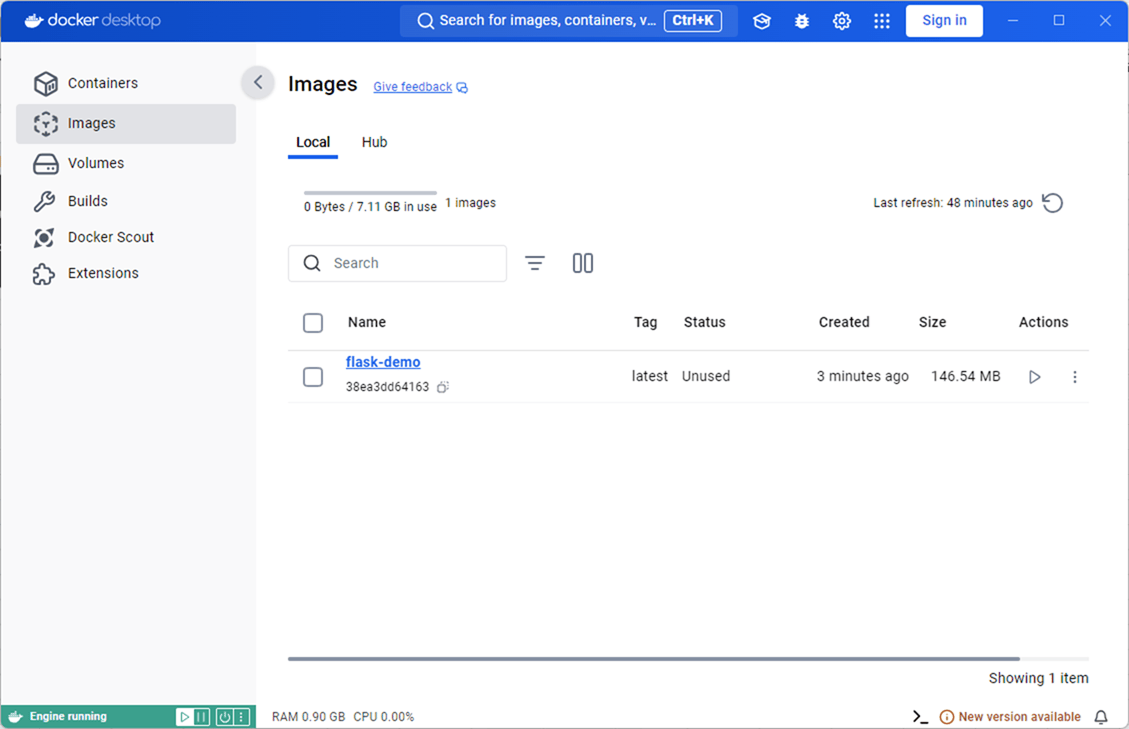Open the troubleshoot bug icon

(x=802, y=21)
